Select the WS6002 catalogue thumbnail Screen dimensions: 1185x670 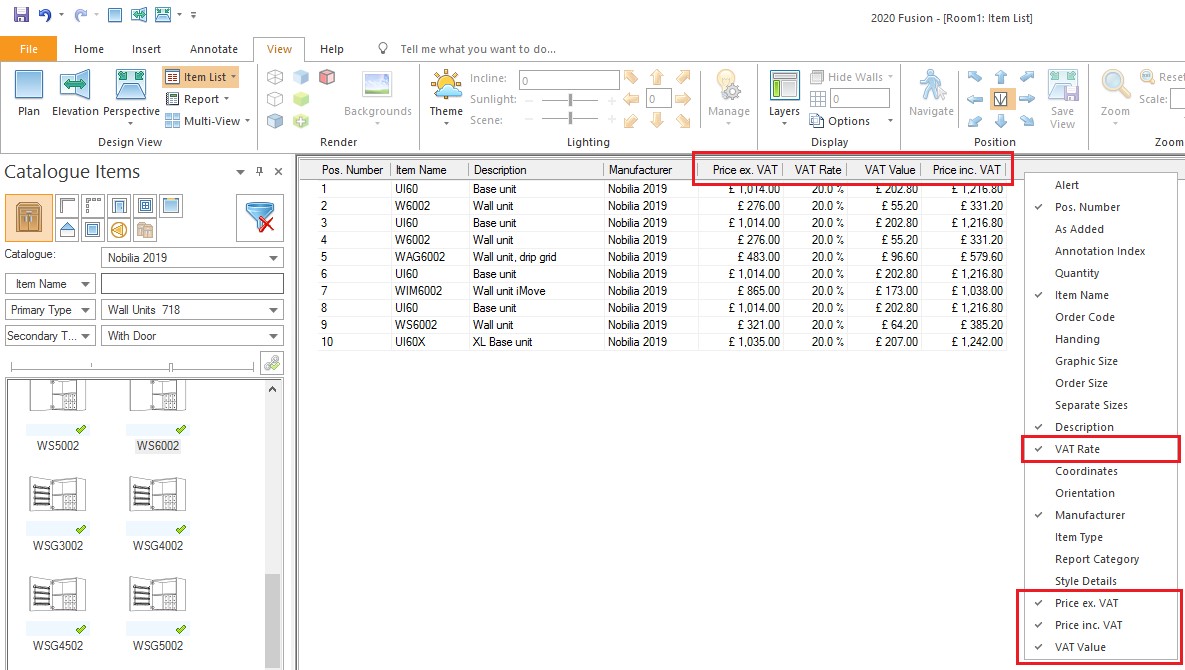[157, 417]
